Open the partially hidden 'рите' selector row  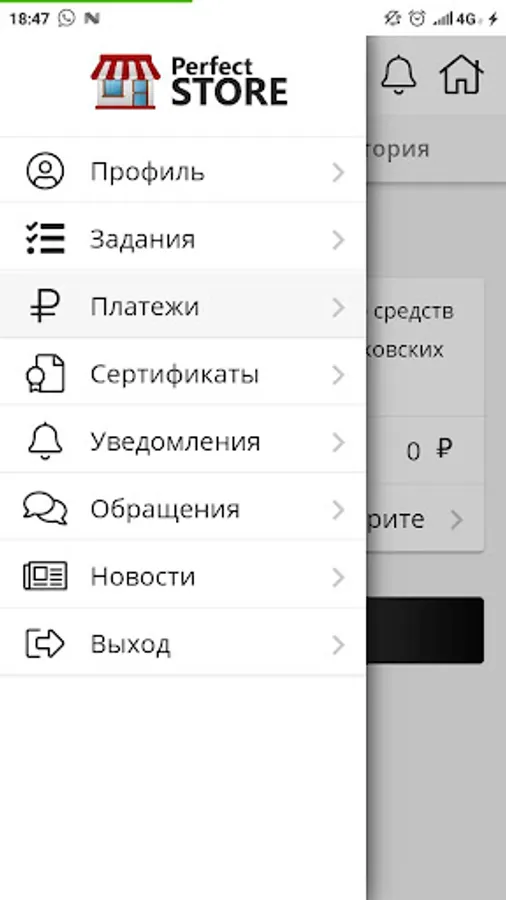coord(425,519)
